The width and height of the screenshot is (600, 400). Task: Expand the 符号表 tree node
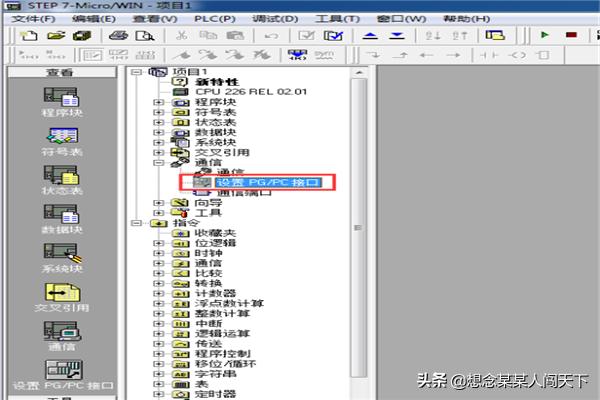click(x=158, y=112)
